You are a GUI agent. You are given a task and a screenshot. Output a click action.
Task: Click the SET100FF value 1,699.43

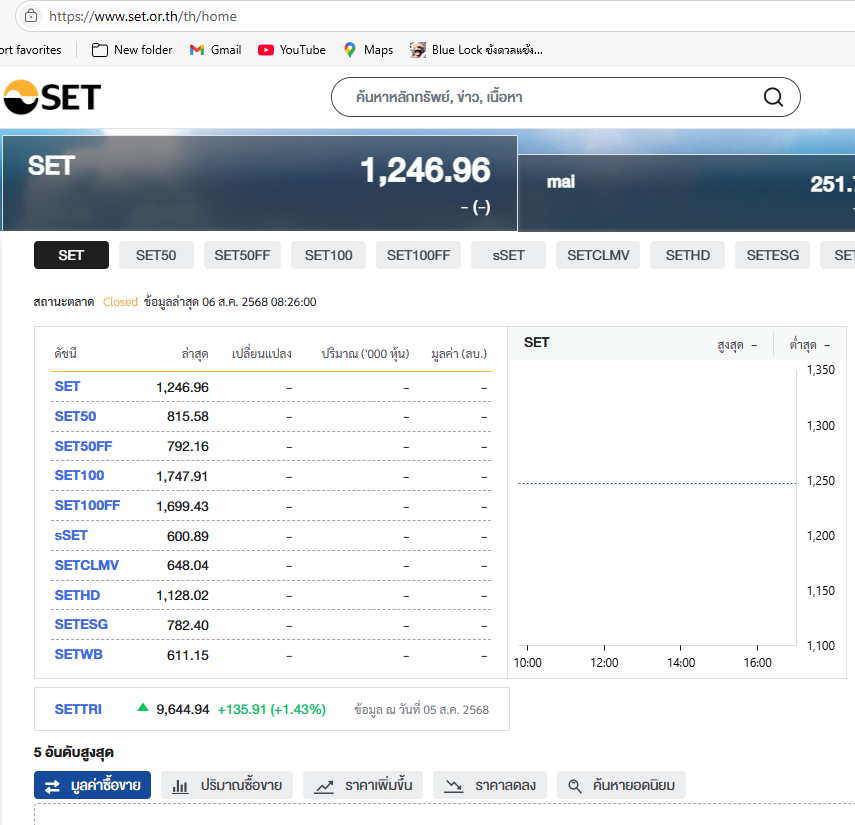pyautogui.click(x=182, y=507)
